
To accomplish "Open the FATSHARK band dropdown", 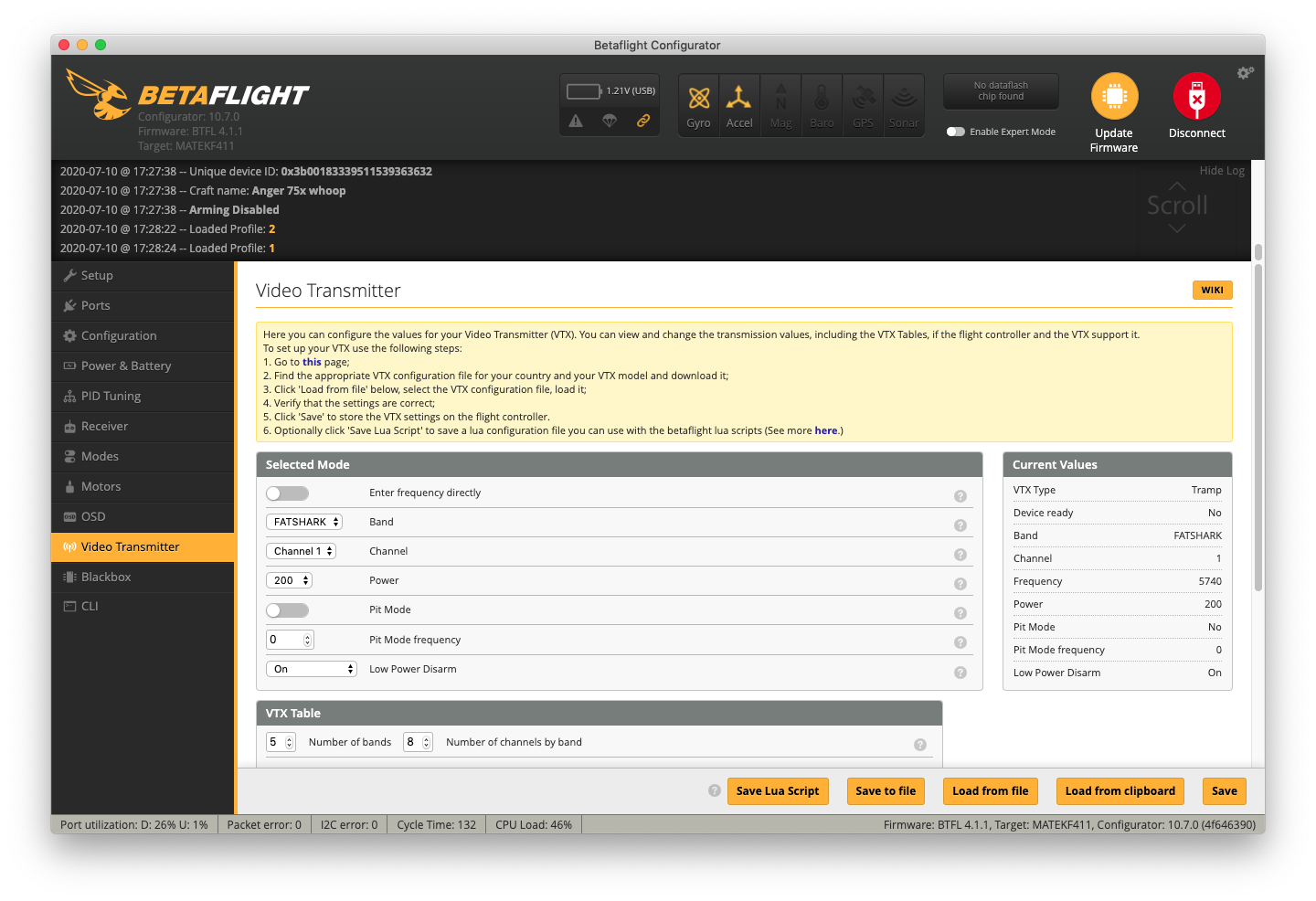I will (304, 522).
